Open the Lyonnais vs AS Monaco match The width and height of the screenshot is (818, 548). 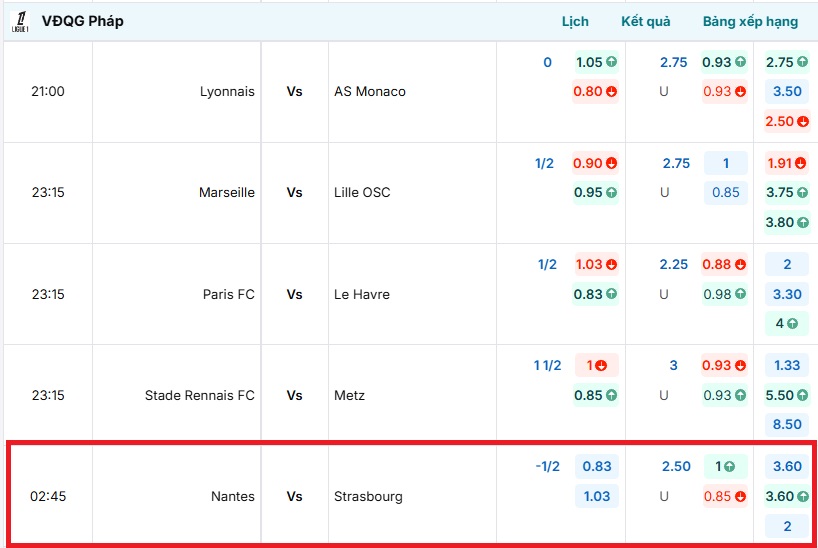294,91
